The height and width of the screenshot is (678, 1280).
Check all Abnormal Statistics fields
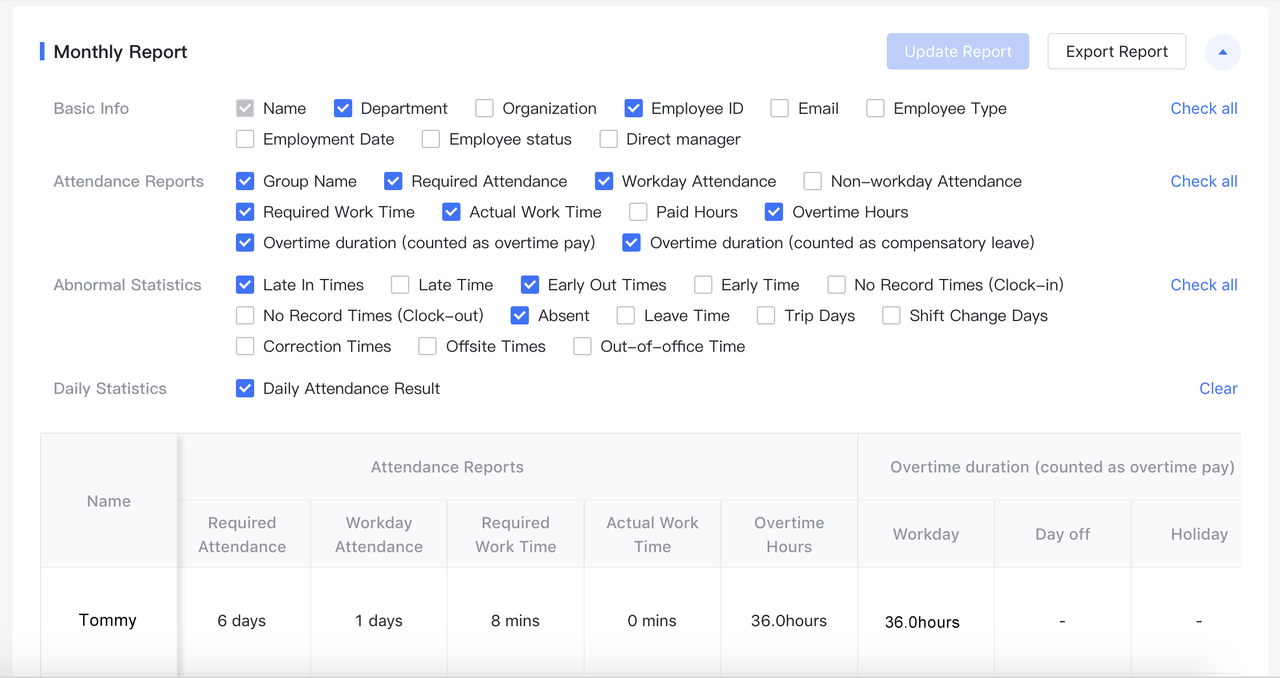click(x=1203, y=285)
